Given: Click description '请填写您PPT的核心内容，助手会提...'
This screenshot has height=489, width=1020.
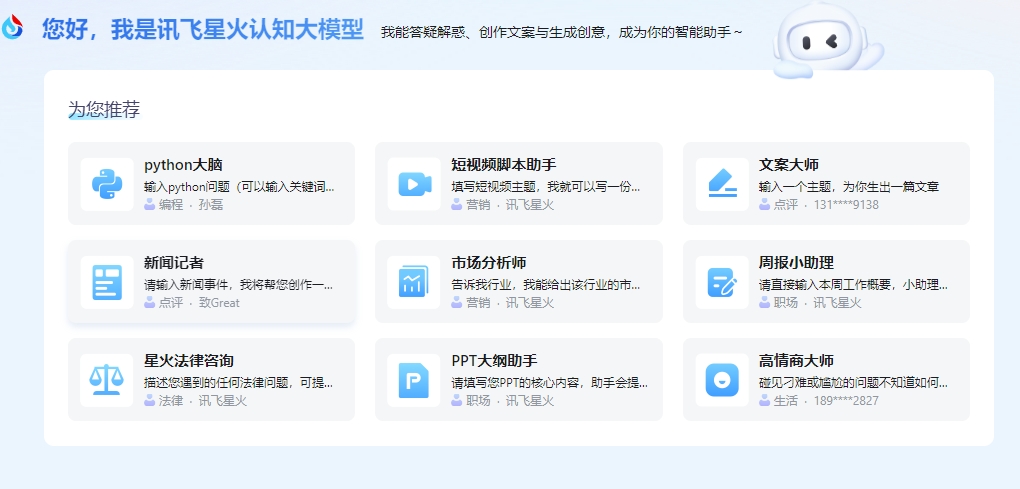Looking at the screenshot, I should [x=550, y=383].
